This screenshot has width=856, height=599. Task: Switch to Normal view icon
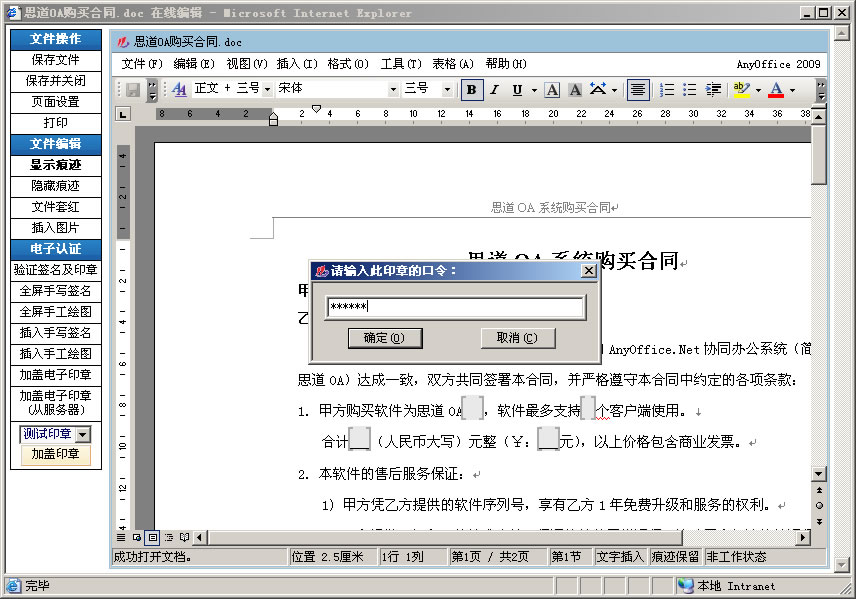pyautogui.click(x=121, y=537)
